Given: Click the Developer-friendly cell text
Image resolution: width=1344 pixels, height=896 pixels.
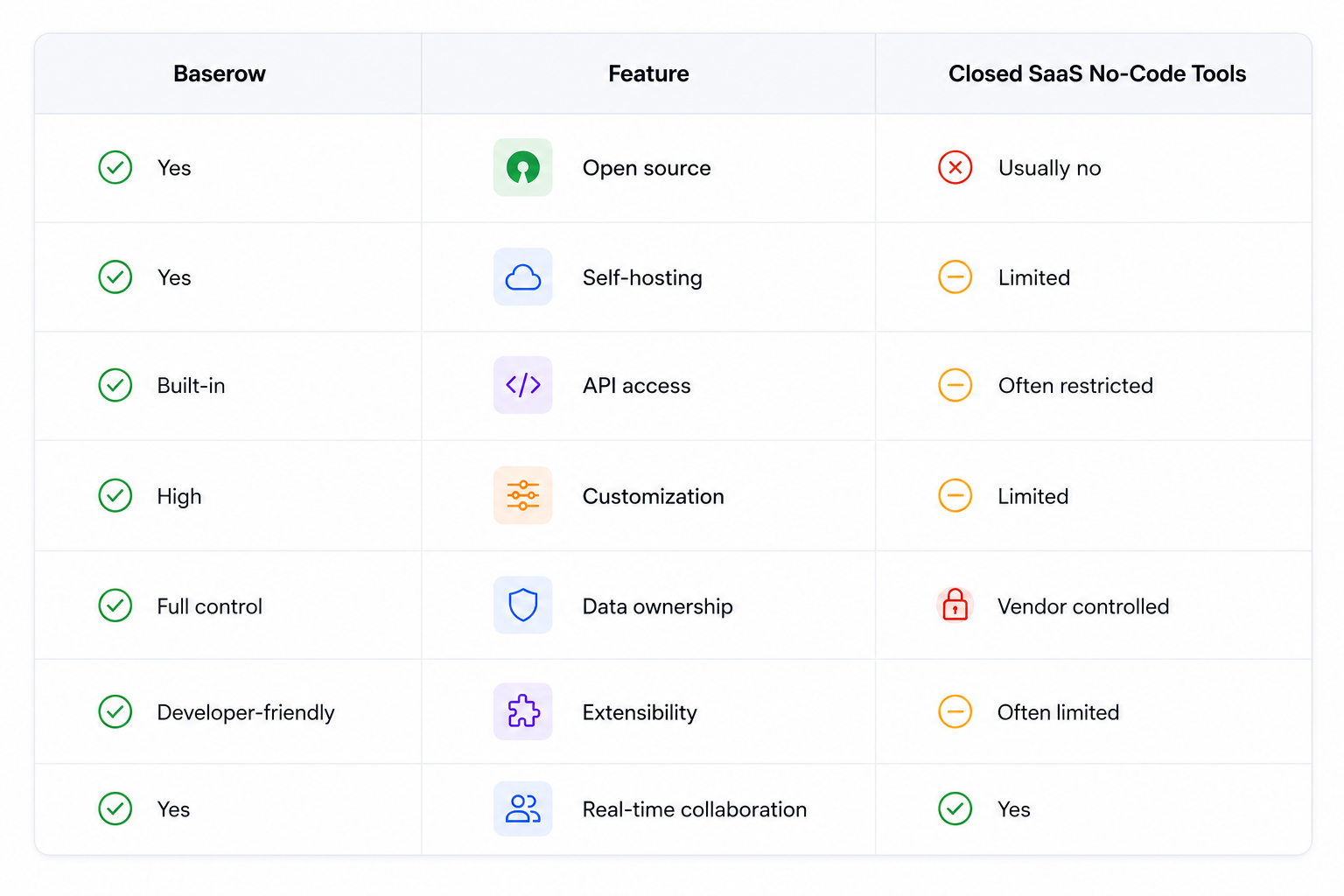Looking at the screenshot, I should click(246, 712).
